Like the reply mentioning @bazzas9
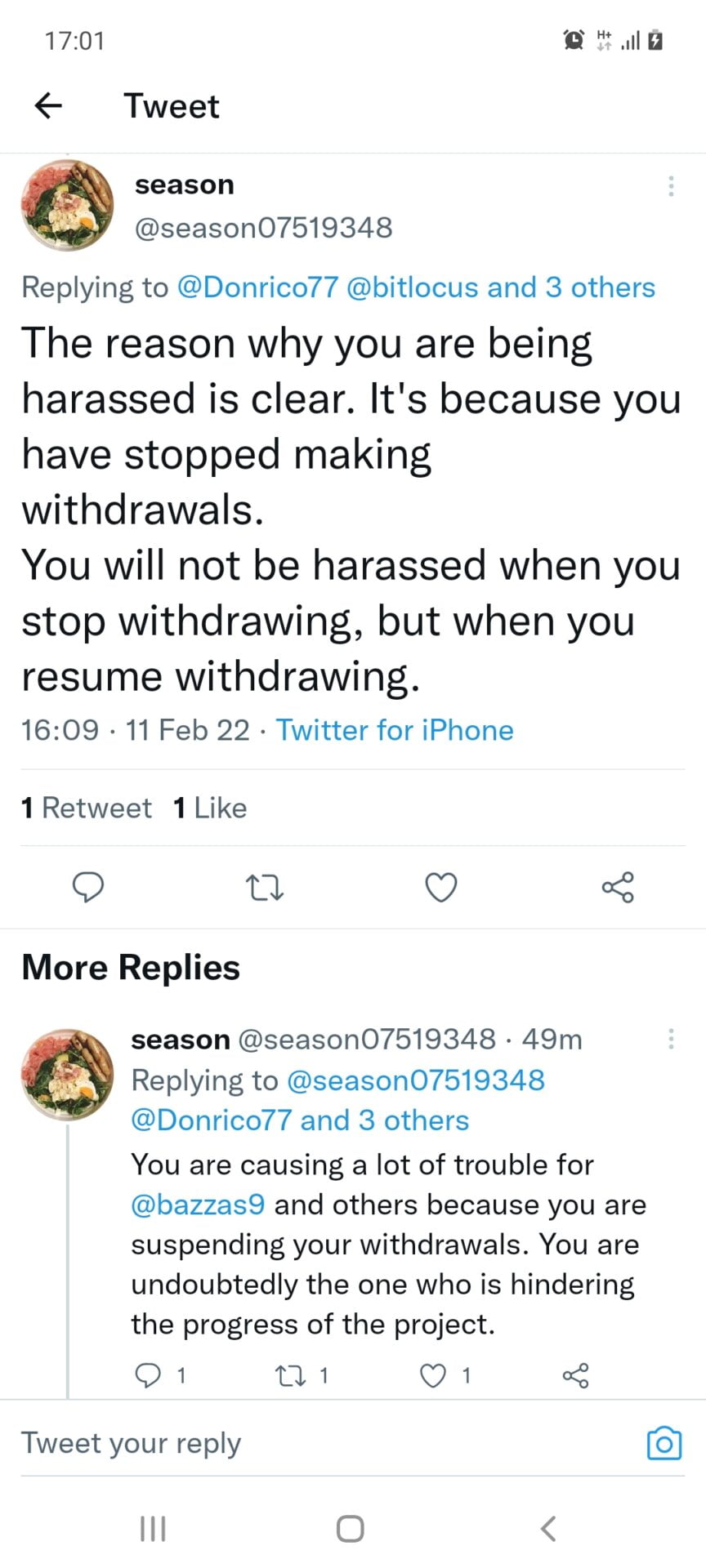The width and height of the screenshot is (706, 1568). pos(433,1376)
